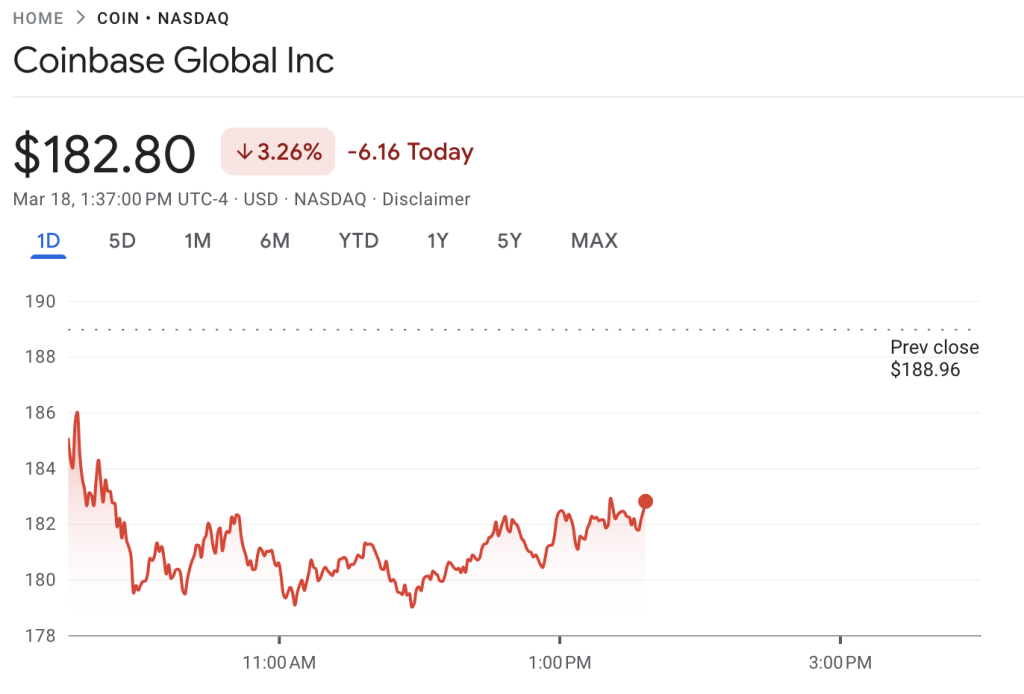
Task: Switch chart to YTD view
Action: pos(358,241)
